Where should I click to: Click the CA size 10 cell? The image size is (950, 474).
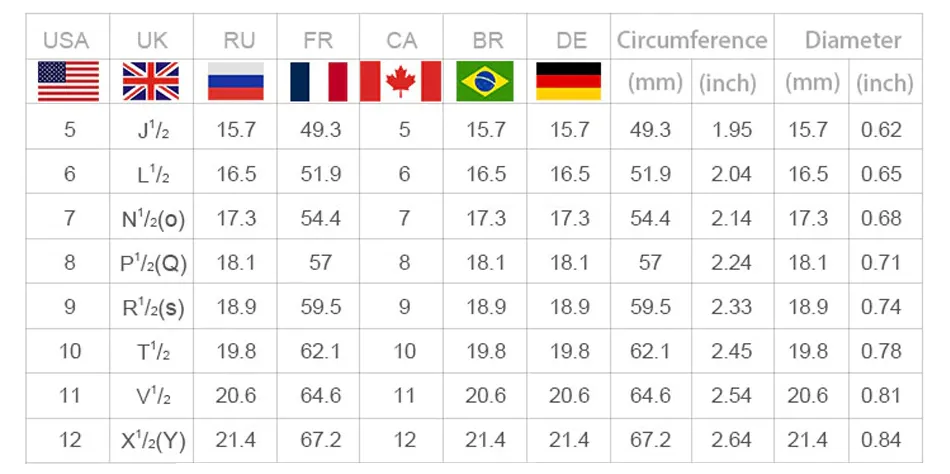404,351
